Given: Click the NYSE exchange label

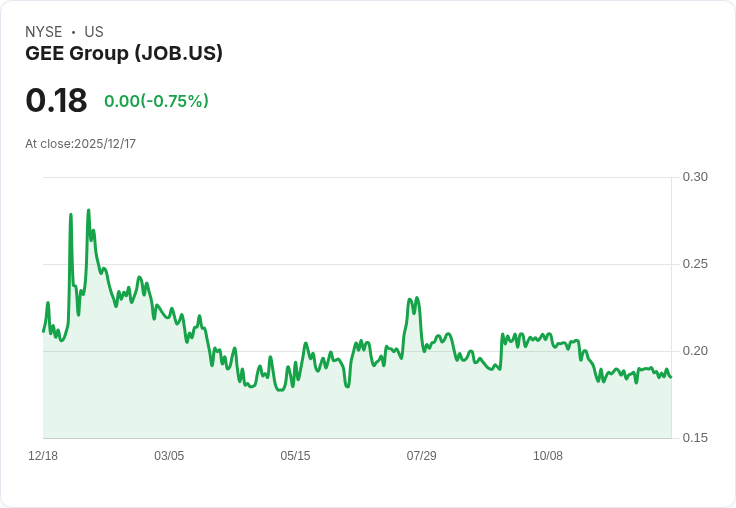Looking at the screenshot, I should point(44,31).
